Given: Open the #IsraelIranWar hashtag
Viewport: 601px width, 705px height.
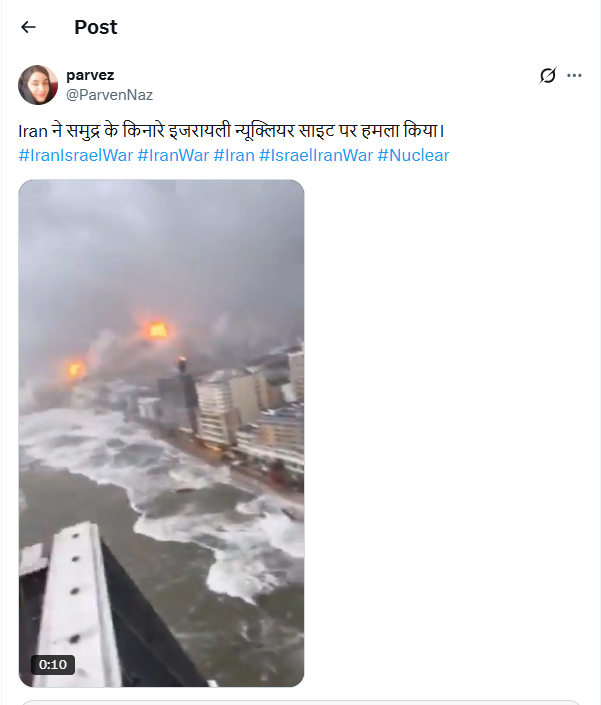Looking at the screenshot, I should click(316, 155).
